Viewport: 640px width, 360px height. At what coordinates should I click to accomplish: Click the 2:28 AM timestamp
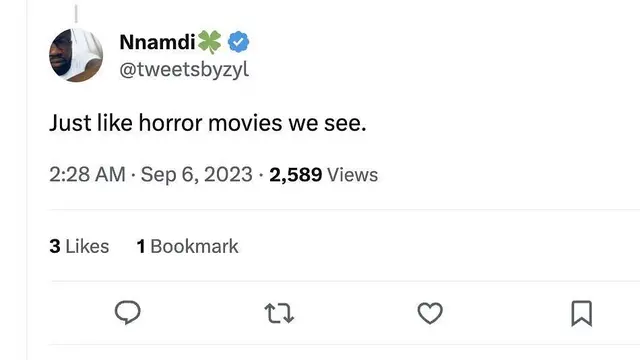[87, 175]
